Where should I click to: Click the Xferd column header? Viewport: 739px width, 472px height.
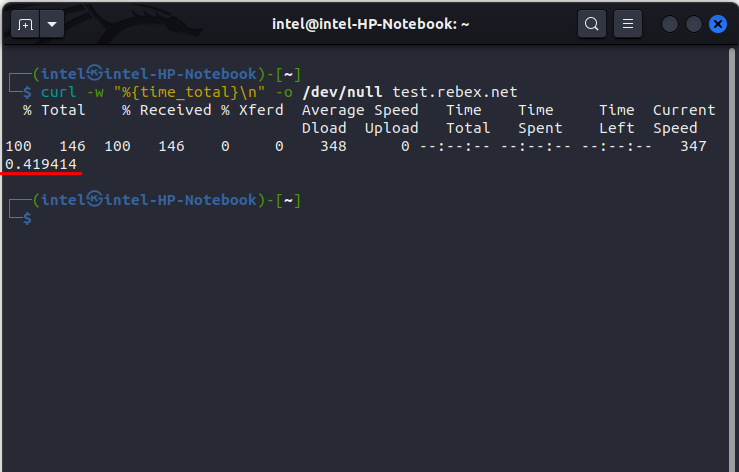point(261,110)
